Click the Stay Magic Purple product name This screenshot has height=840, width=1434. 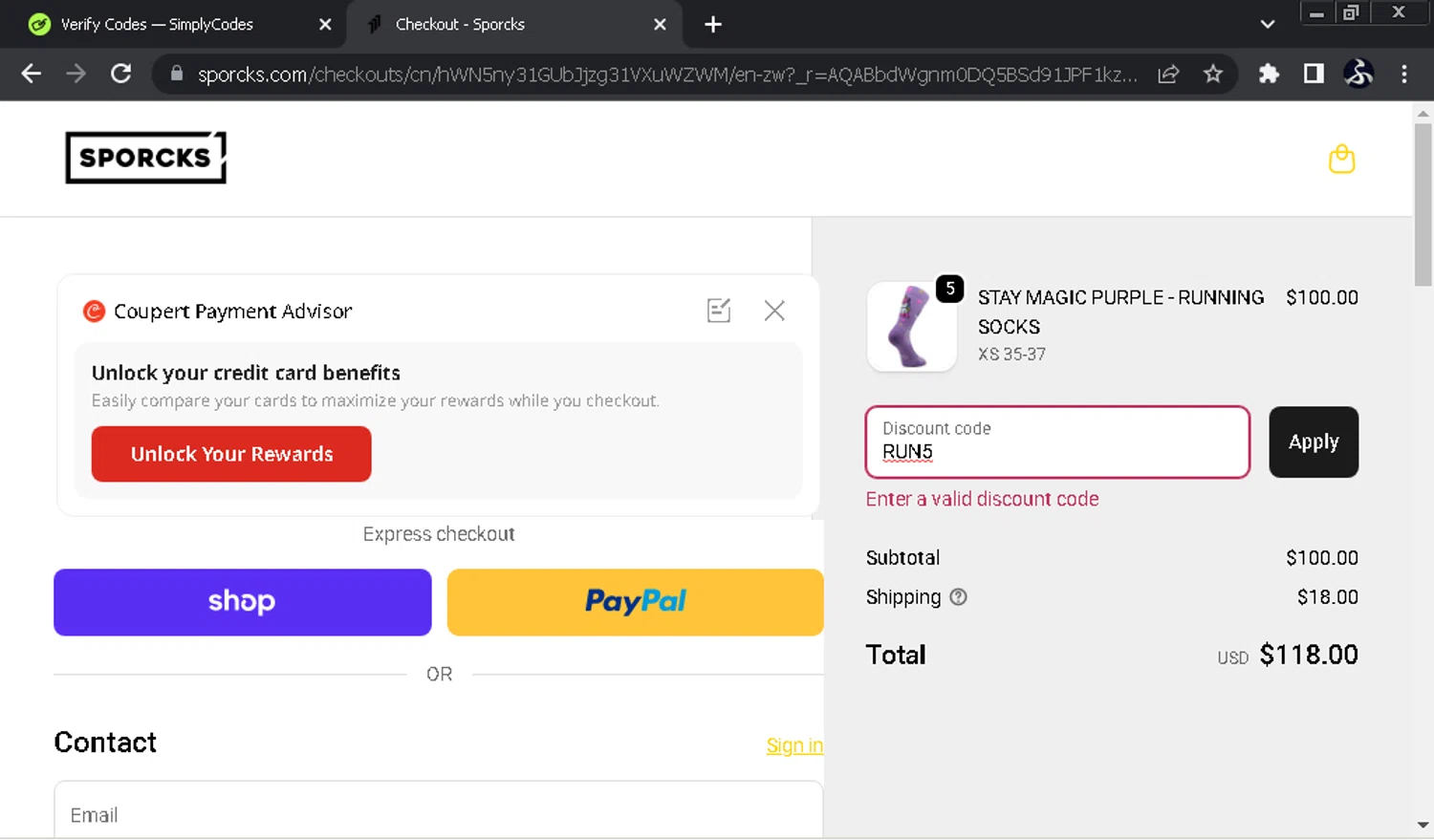coord(1120,312)
